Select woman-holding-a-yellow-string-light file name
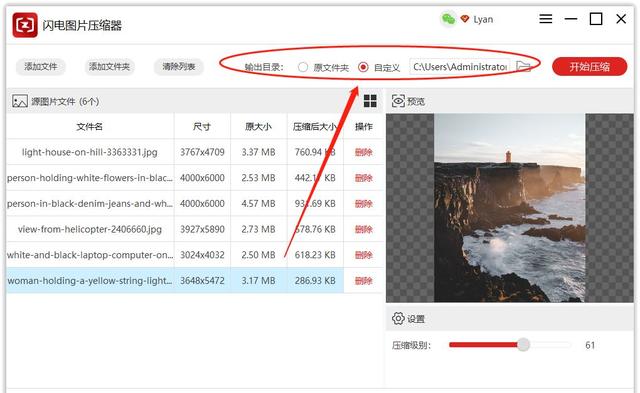 pyautogui.click(x=90, y=281)
